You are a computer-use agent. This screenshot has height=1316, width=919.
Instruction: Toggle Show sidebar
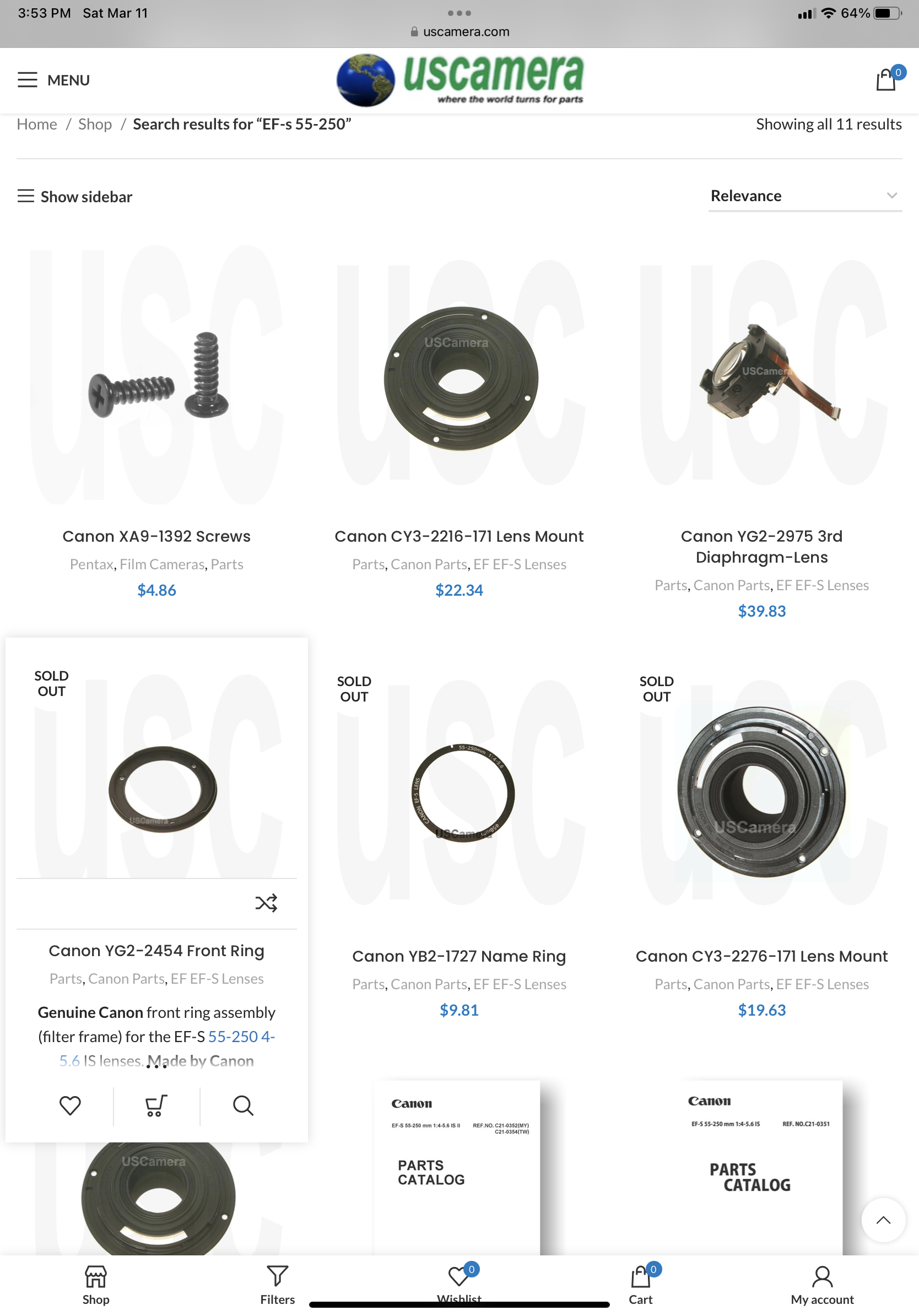74,197
